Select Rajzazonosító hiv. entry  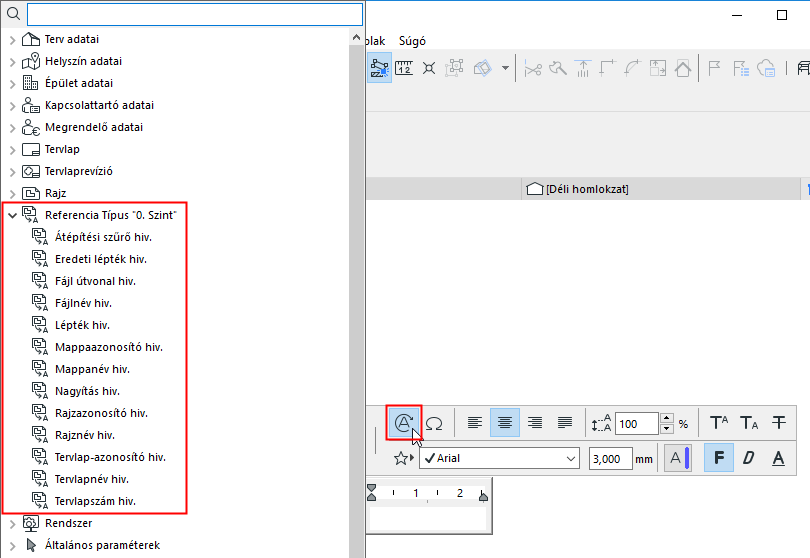(x=101, y=413)
